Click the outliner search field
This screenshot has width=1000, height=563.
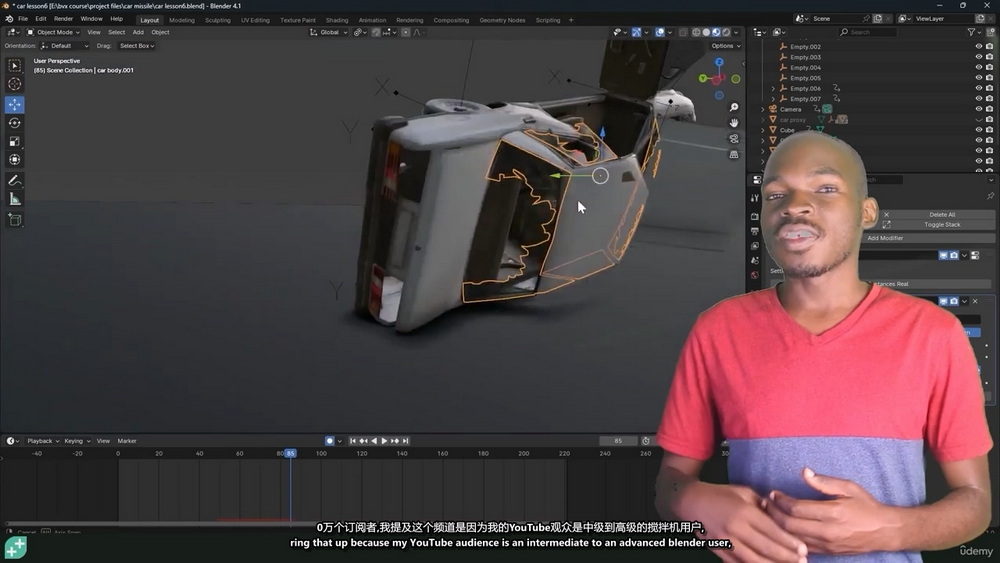tap(867, 32)
